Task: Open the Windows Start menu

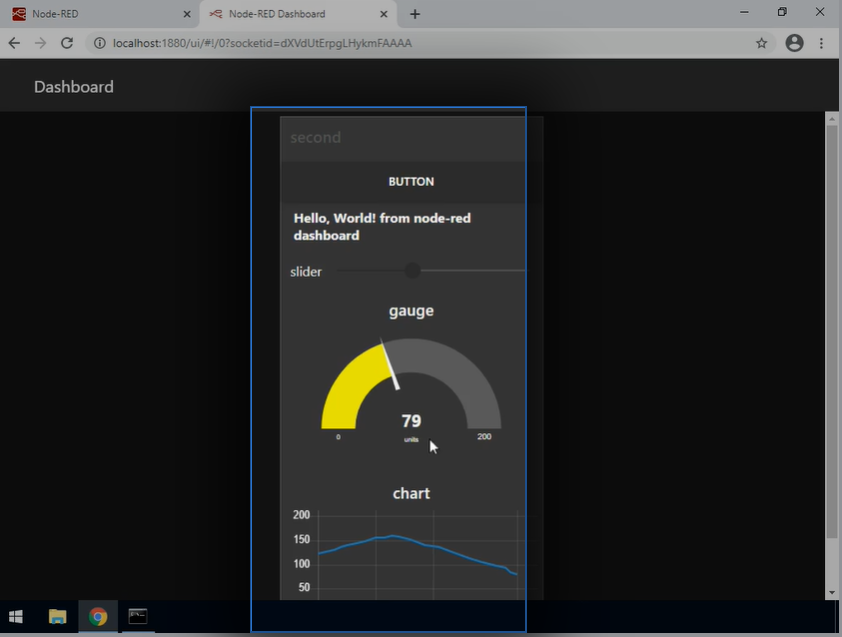Action: pos(16,617)
